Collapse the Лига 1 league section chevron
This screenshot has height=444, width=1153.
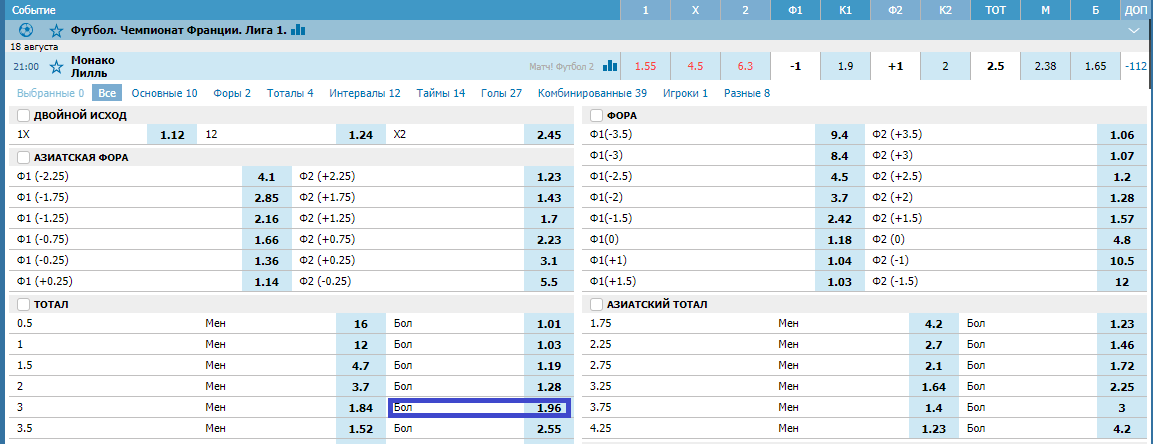click(1133, 30)
